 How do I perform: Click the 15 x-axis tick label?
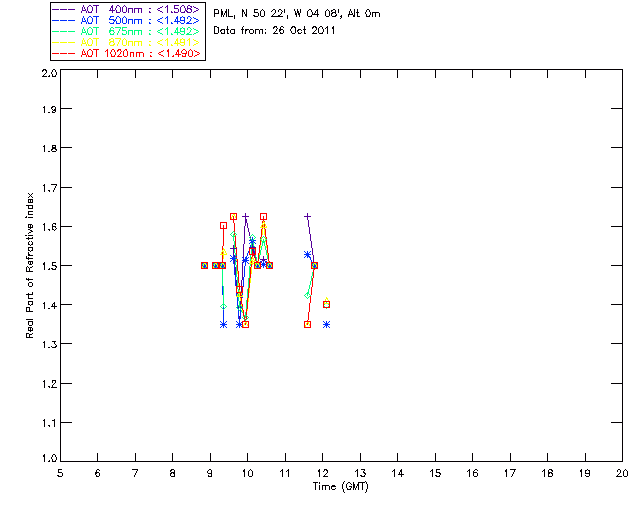click(x=435, y=473)
